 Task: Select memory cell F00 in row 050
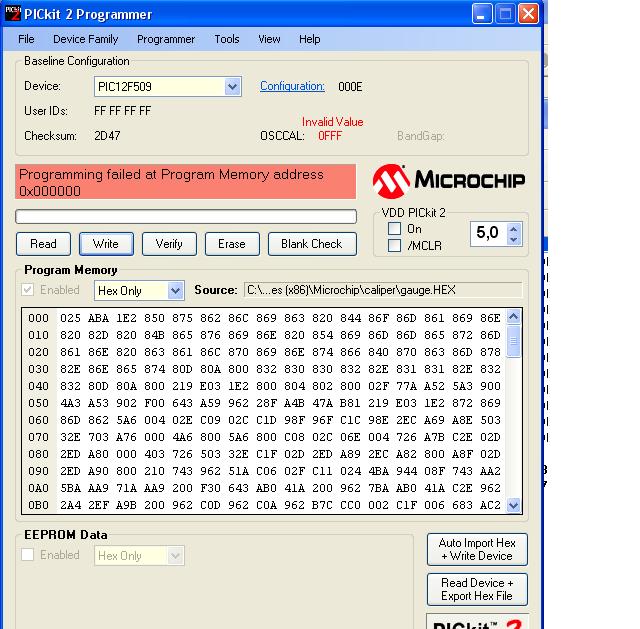(154, 403)
